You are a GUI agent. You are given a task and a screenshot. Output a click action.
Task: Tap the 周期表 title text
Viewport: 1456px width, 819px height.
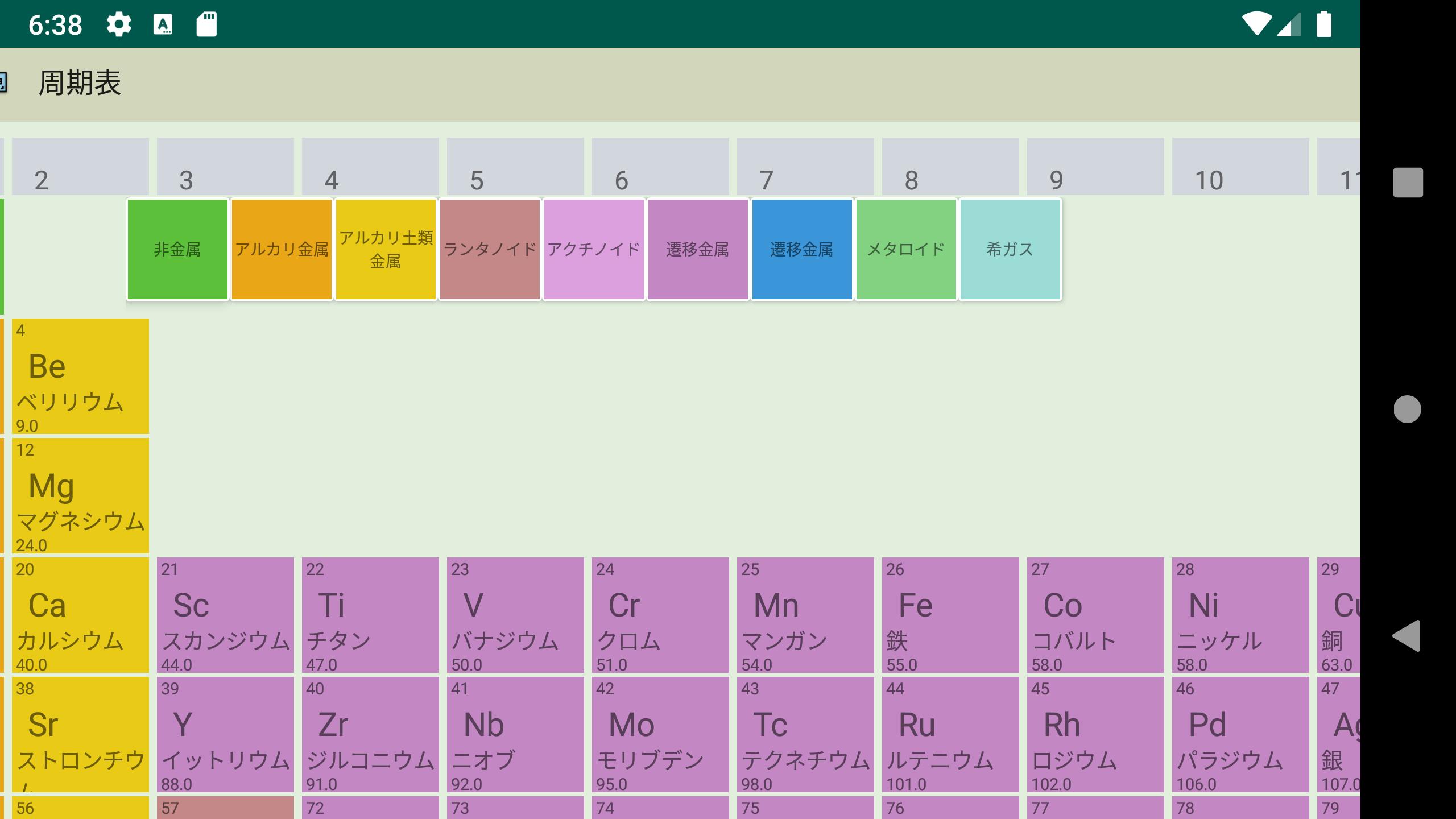coord(80,83)
